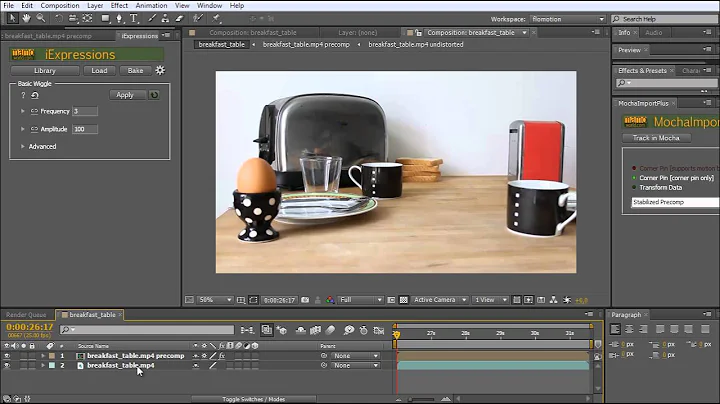Expand the Amplitude parameter

(22, 129)
